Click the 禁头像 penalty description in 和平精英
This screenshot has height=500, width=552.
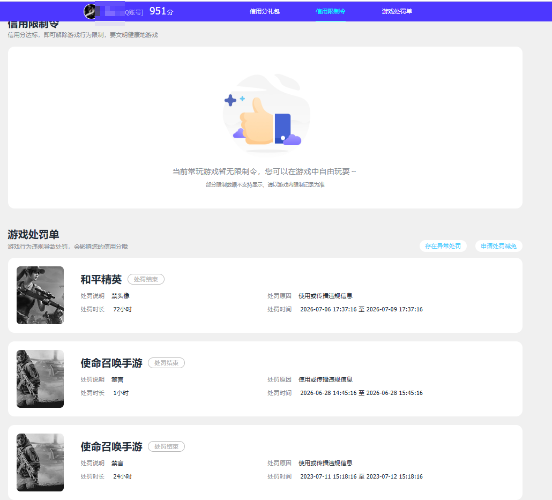[120, 296]
